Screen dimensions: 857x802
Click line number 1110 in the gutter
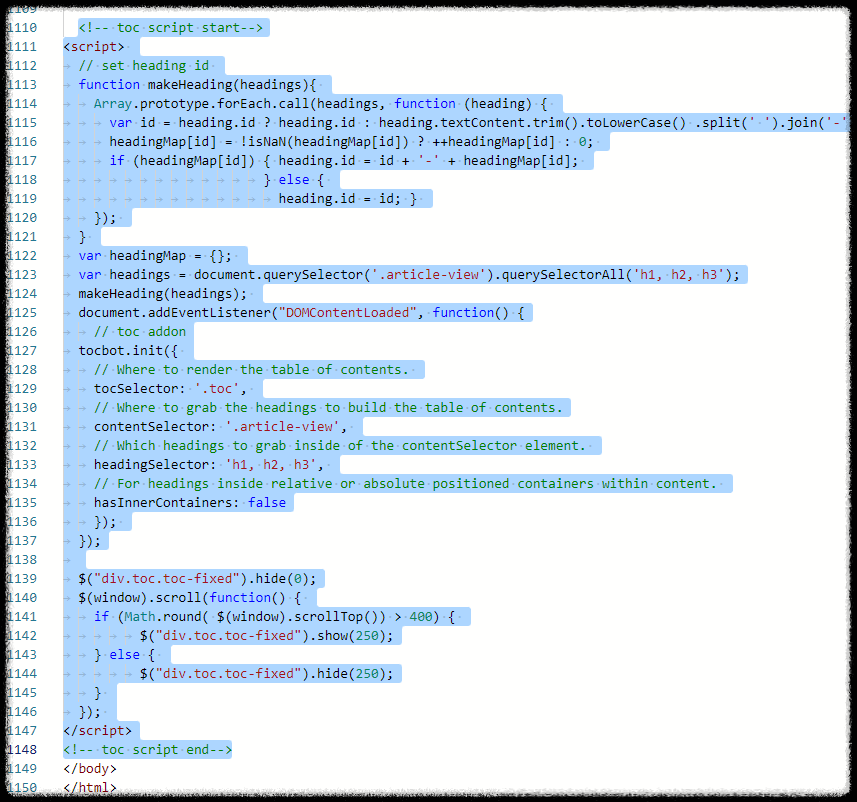click(x=22, y=27)
